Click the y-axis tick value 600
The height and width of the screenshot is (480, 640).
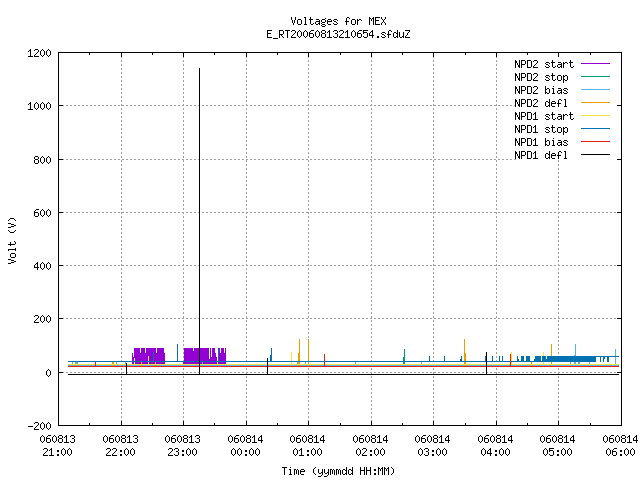42,213
